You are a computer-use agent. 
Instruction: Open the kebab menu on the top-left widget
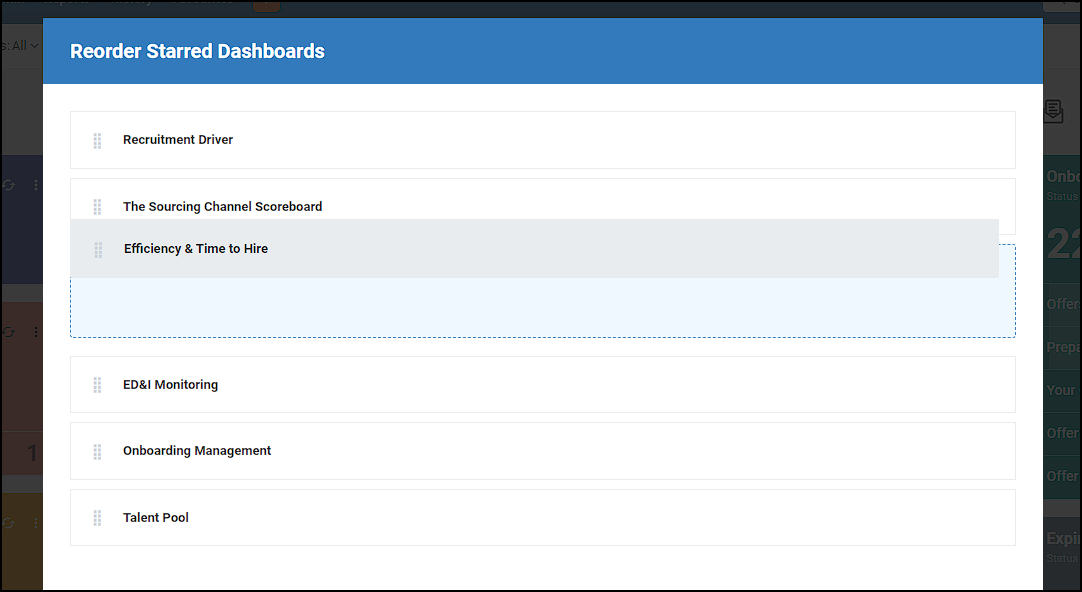36,185
